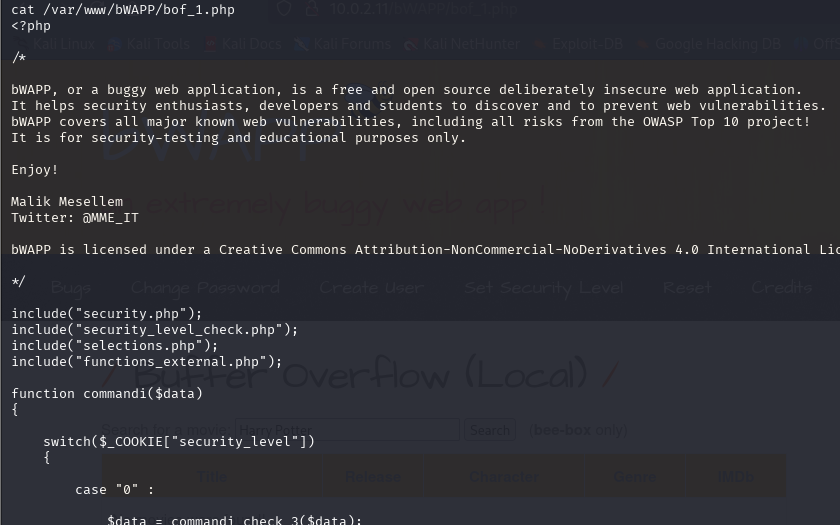Open the Kali Docs bookmark

(245, 45)
